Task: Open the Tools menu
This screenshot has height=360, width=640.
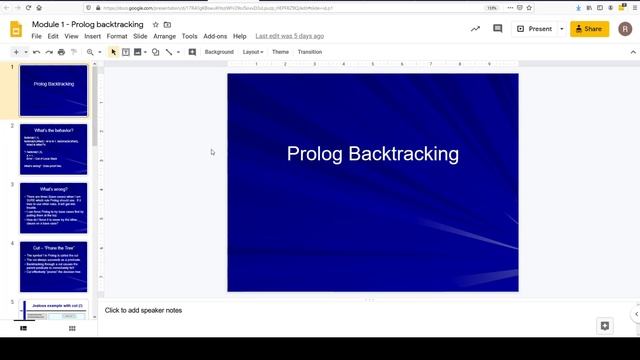Action: [189, 36]
